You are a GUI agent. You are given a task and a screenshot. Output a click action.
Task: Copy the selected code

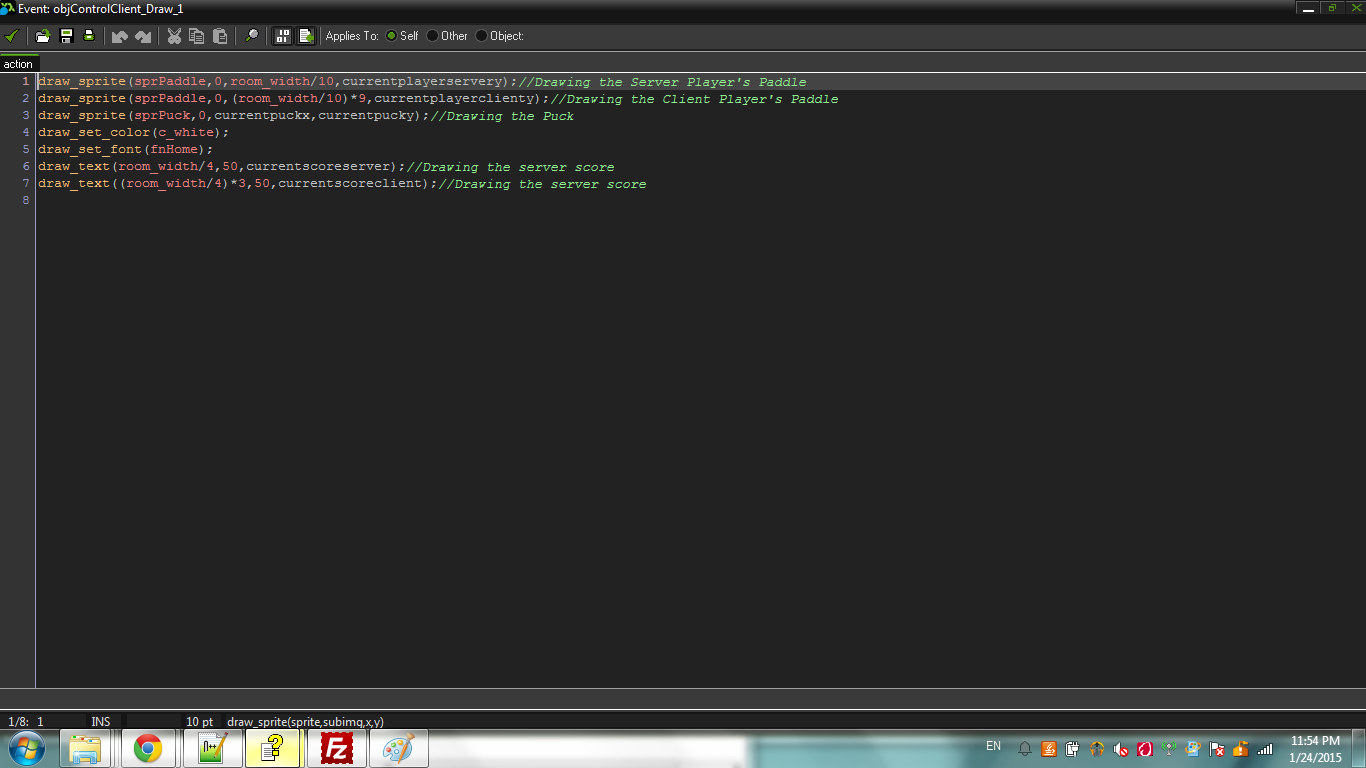click(197, 36)
